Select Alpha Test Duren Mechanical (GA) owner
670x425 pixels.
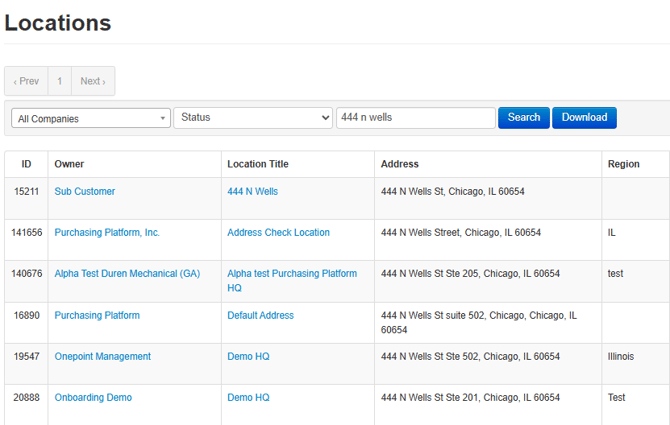tap(127, 273)
